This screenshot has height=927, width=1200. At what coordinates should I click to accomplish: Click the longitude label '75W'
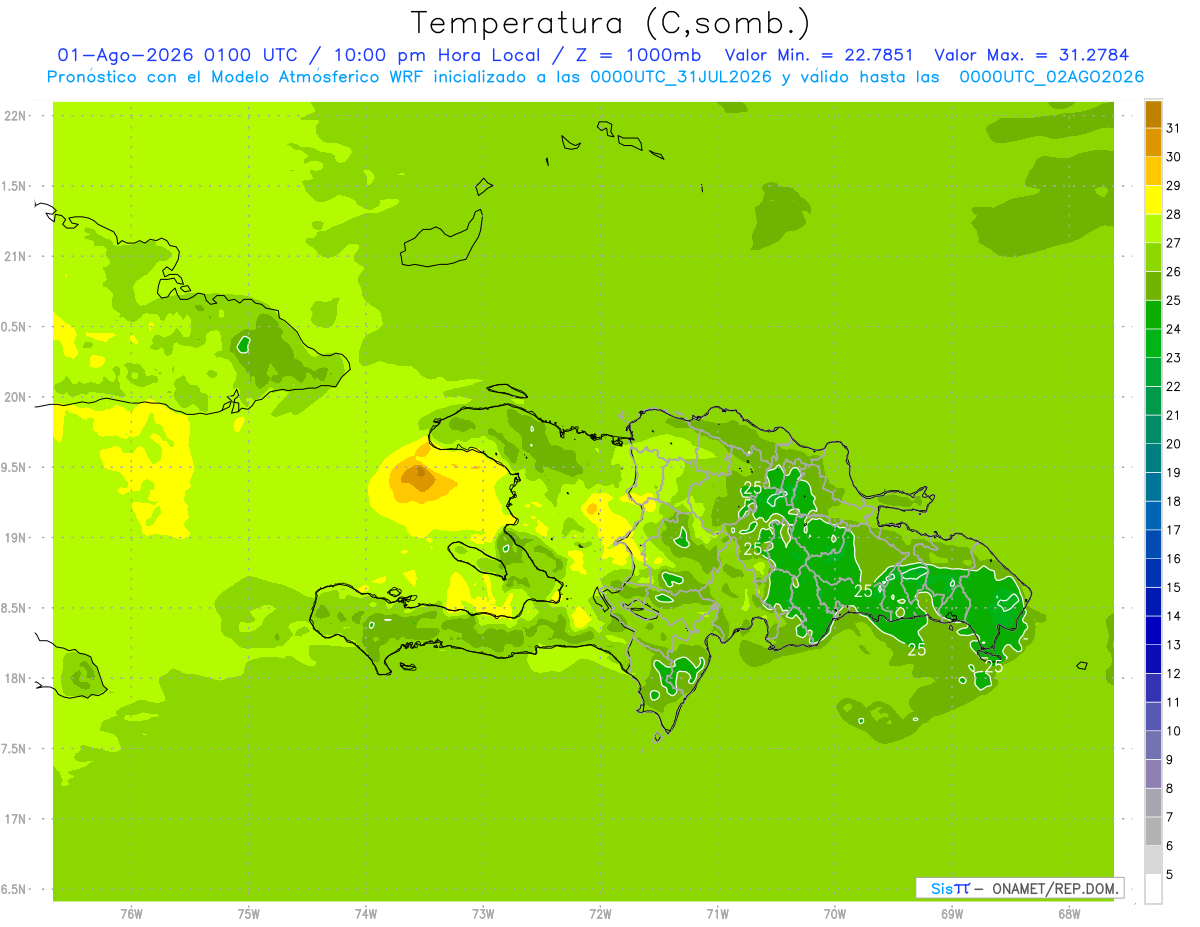pyautogui.click(x=249, y=914)
